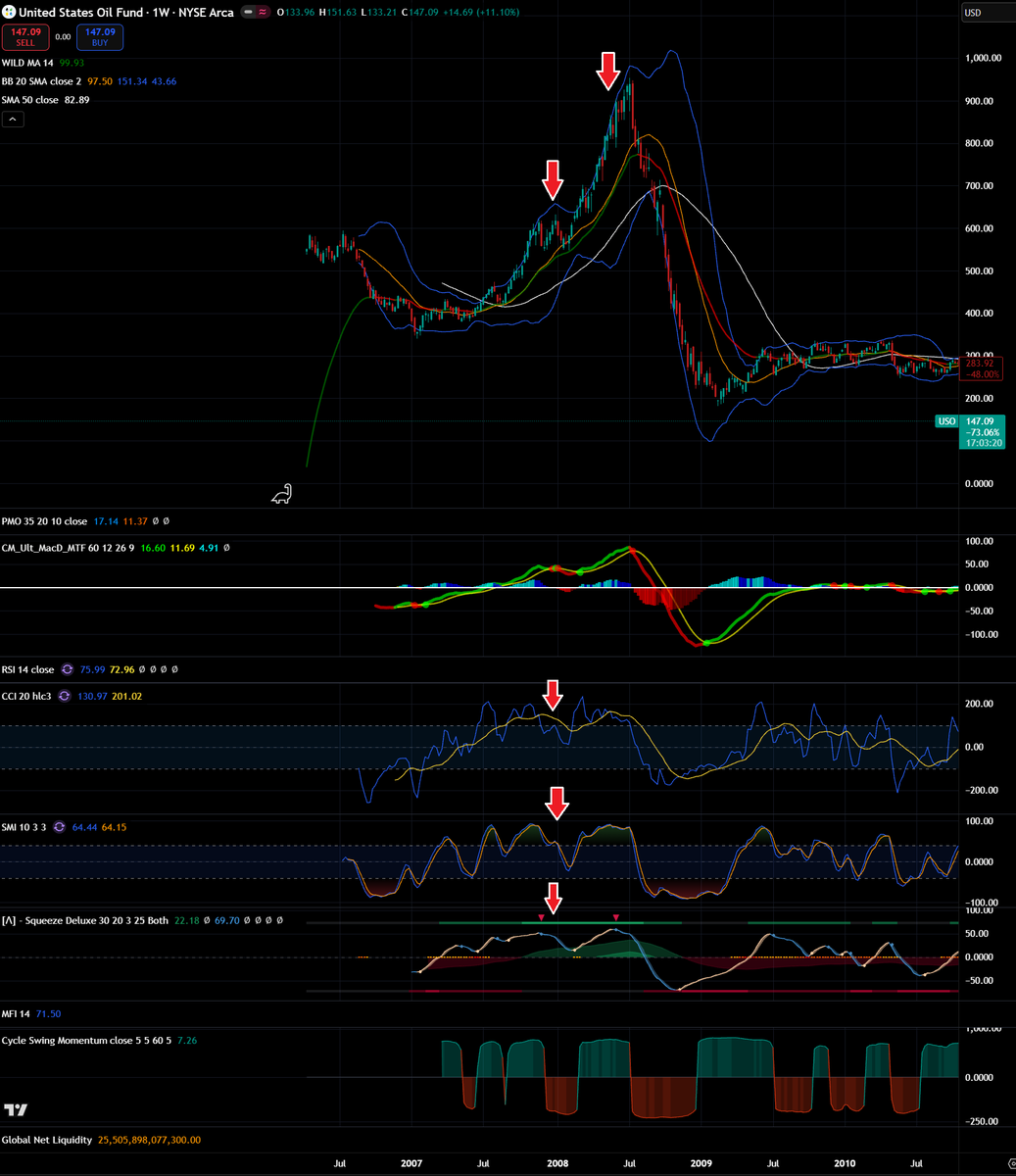Click the refresh icon beside SMI 10 3 3

pos(59,827)
